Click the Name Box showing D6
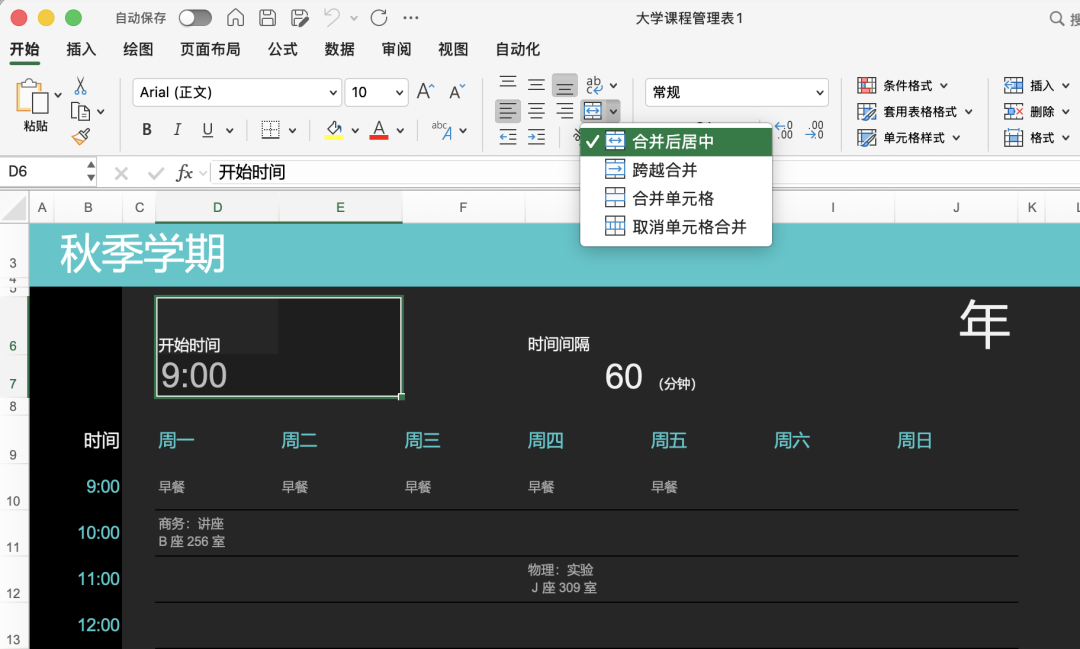The image size is (1080, 649). [43, 172]
